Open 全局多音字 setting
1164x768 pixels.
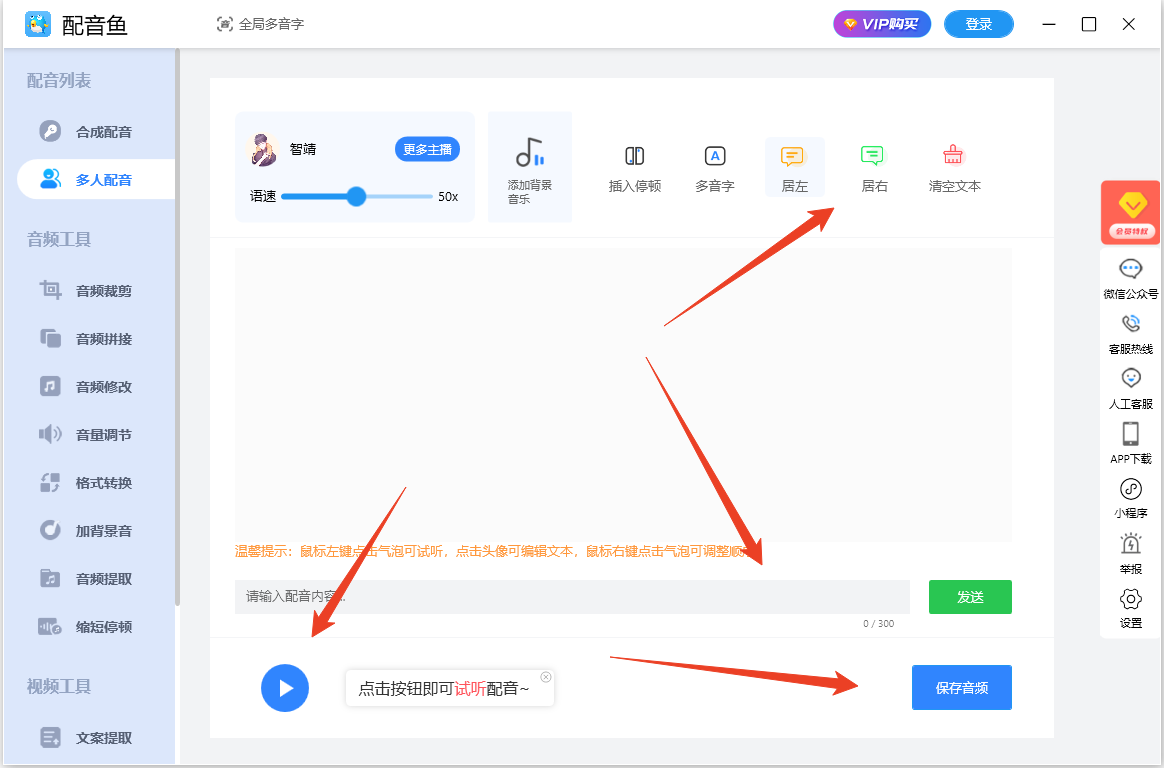click(x=260, y=24)
